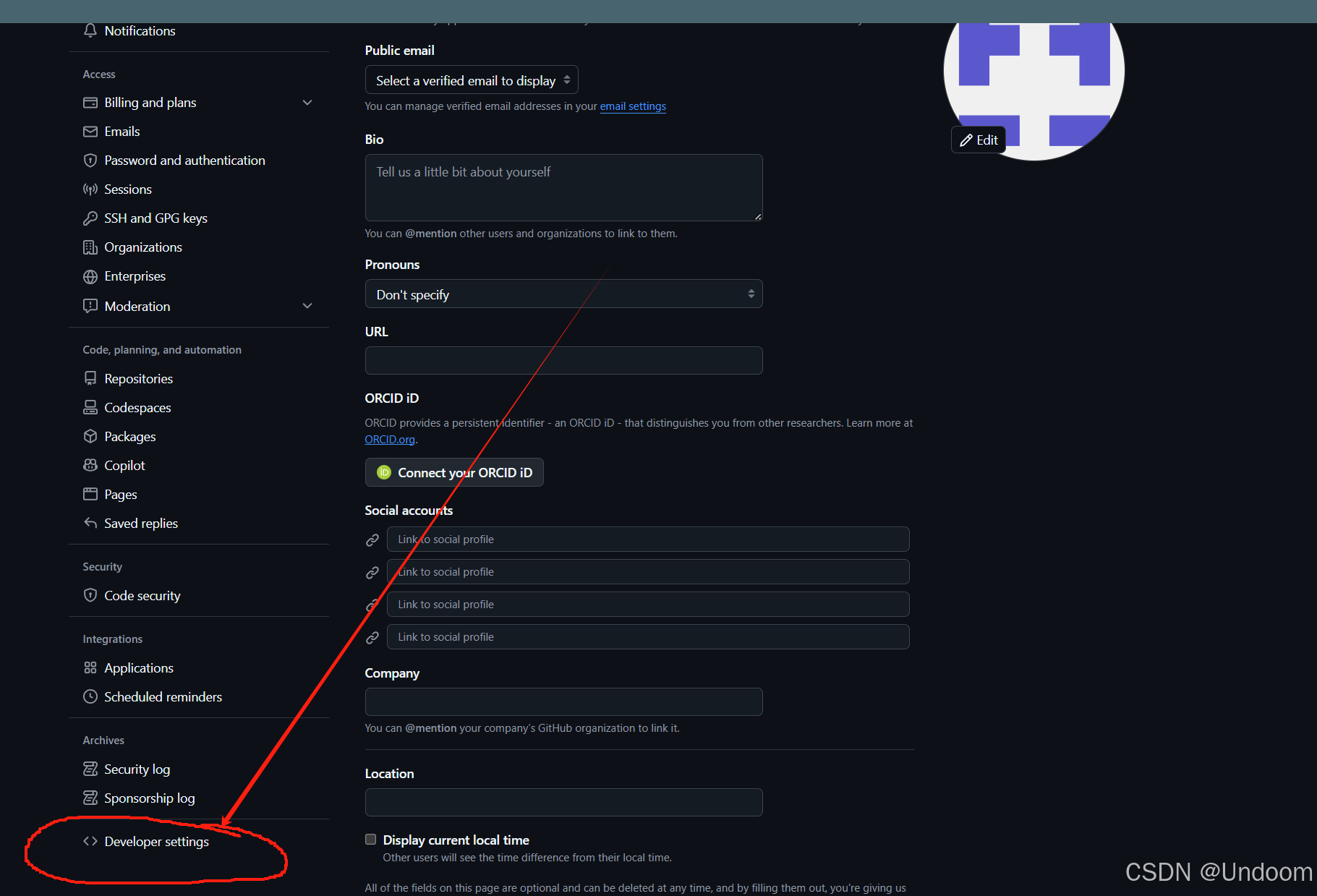The image size is (1317, 896).
Task: Focus the Company input field
Action: (x=563, y=701)
